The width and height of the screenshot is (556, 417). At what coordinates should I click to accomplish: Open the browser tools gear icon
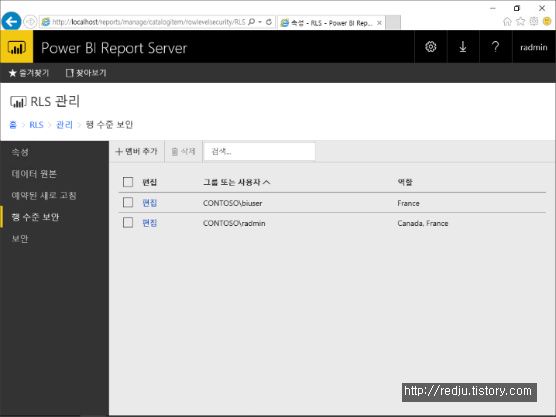[x=534, y=22]
